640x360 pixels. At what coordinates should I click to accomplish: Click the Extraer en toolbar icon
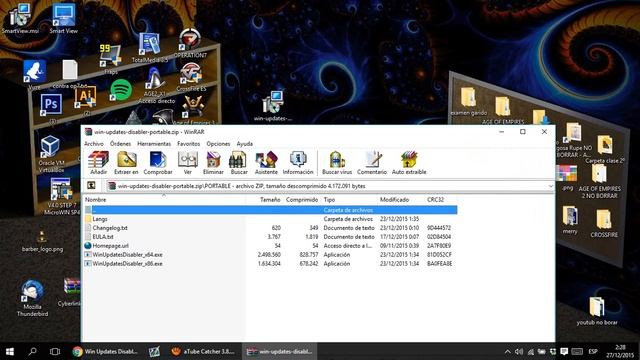(x=126, y=162)
